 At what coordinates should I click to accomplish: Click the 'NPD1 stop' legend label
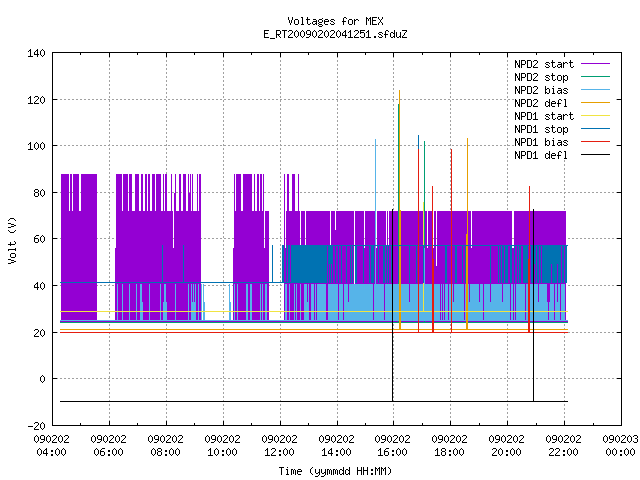(x=541, y=129)
